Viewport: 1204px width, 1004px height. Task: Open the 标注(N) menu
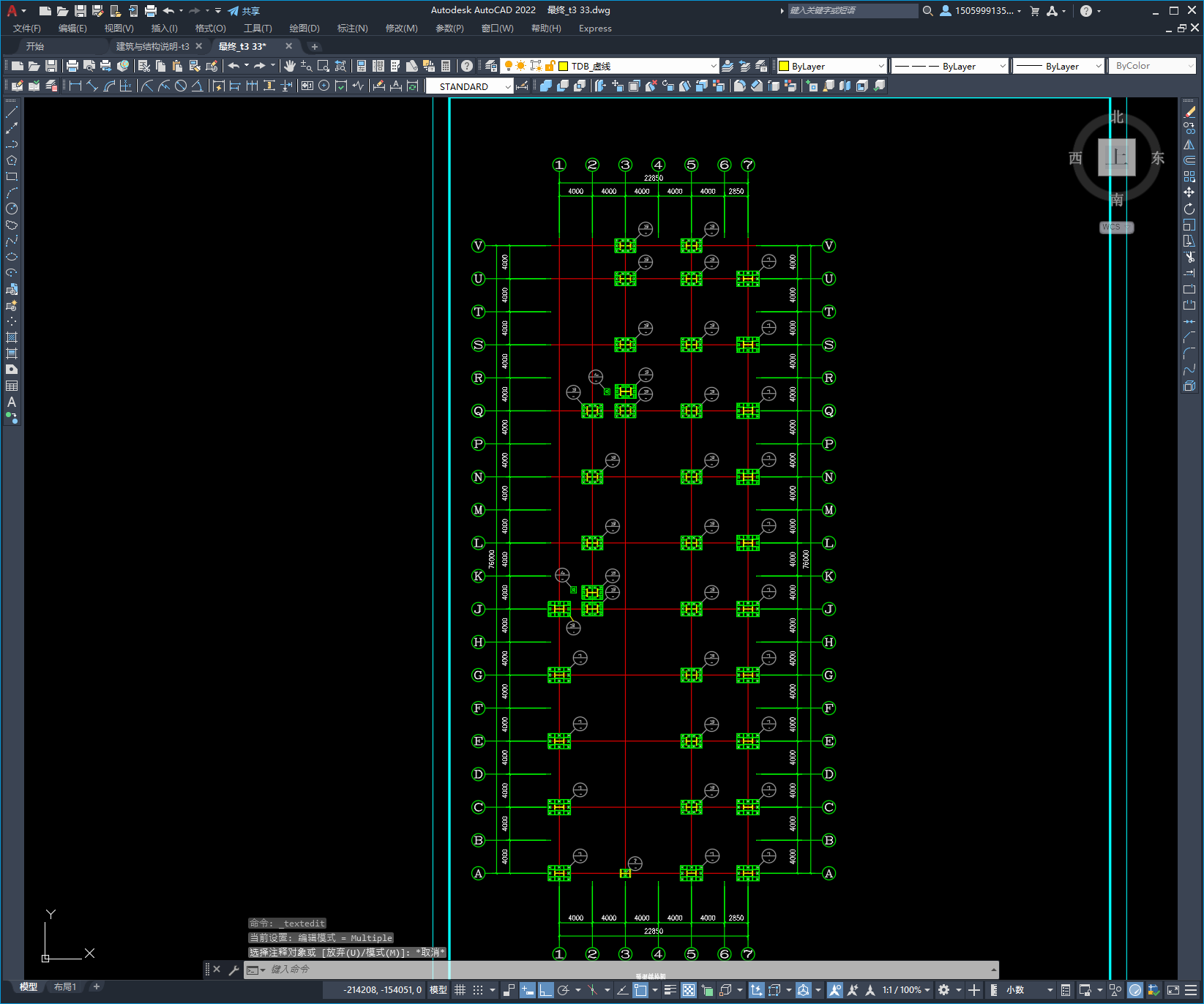[352, 29]
